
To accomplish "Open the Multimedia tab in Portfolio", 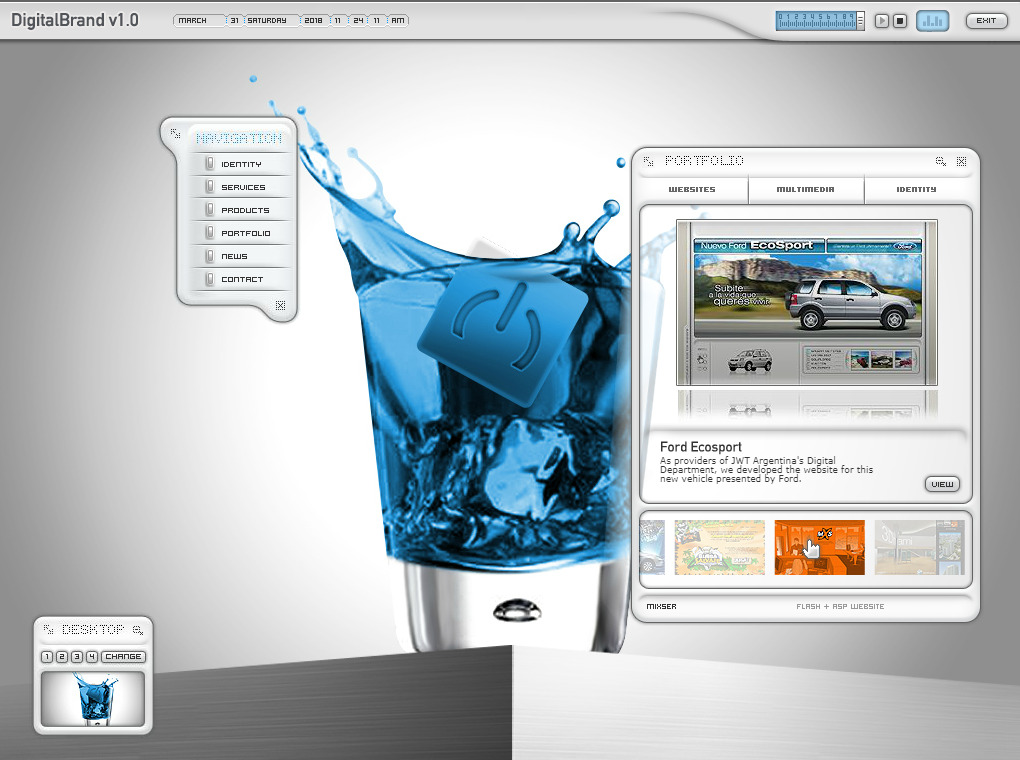I will [x=805, y=189].
